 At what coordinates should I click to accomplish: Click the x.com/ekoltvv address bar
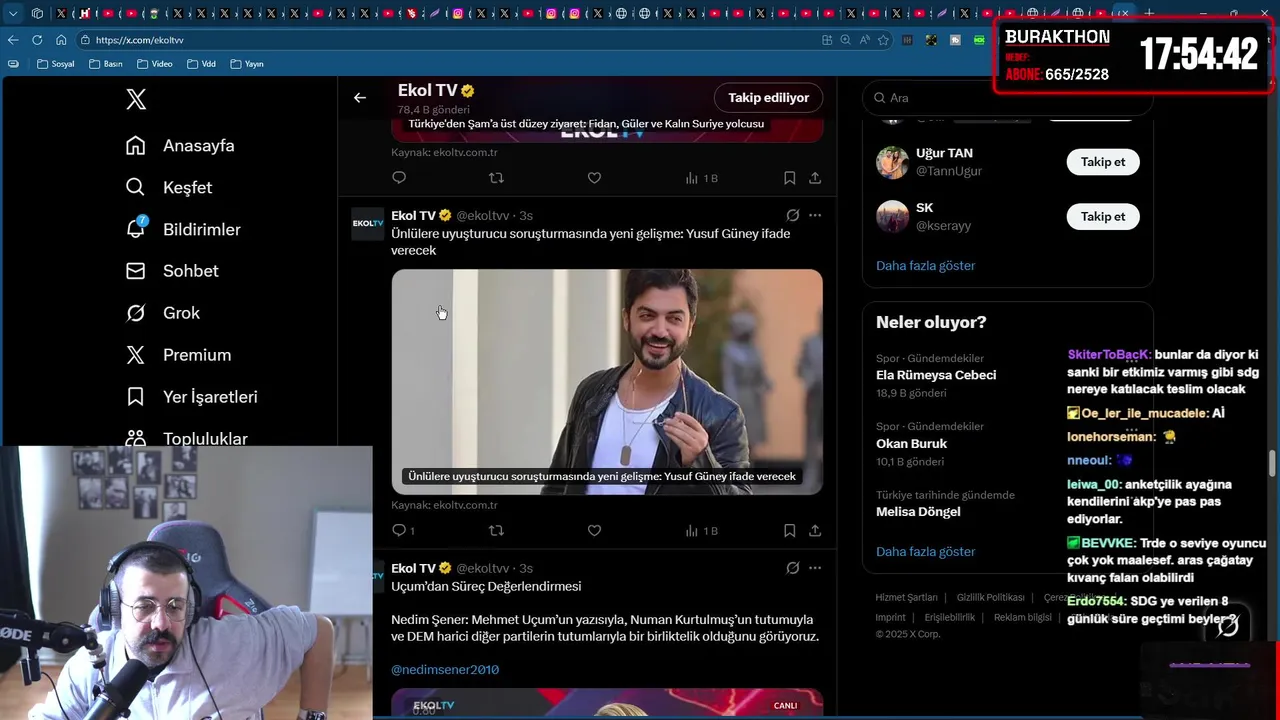click(450, 40)
